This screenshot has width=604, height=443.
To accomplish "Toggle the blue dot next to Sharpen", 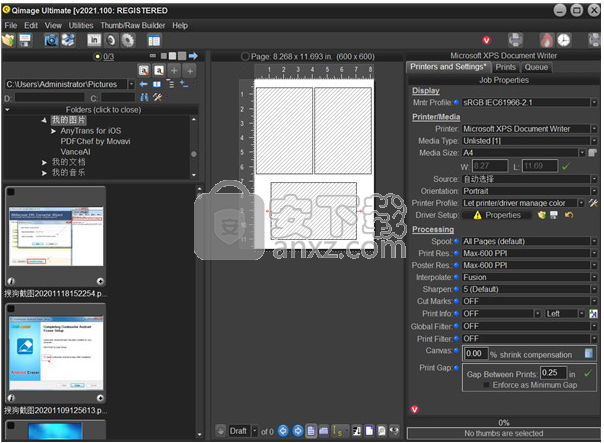I will 456,289.
